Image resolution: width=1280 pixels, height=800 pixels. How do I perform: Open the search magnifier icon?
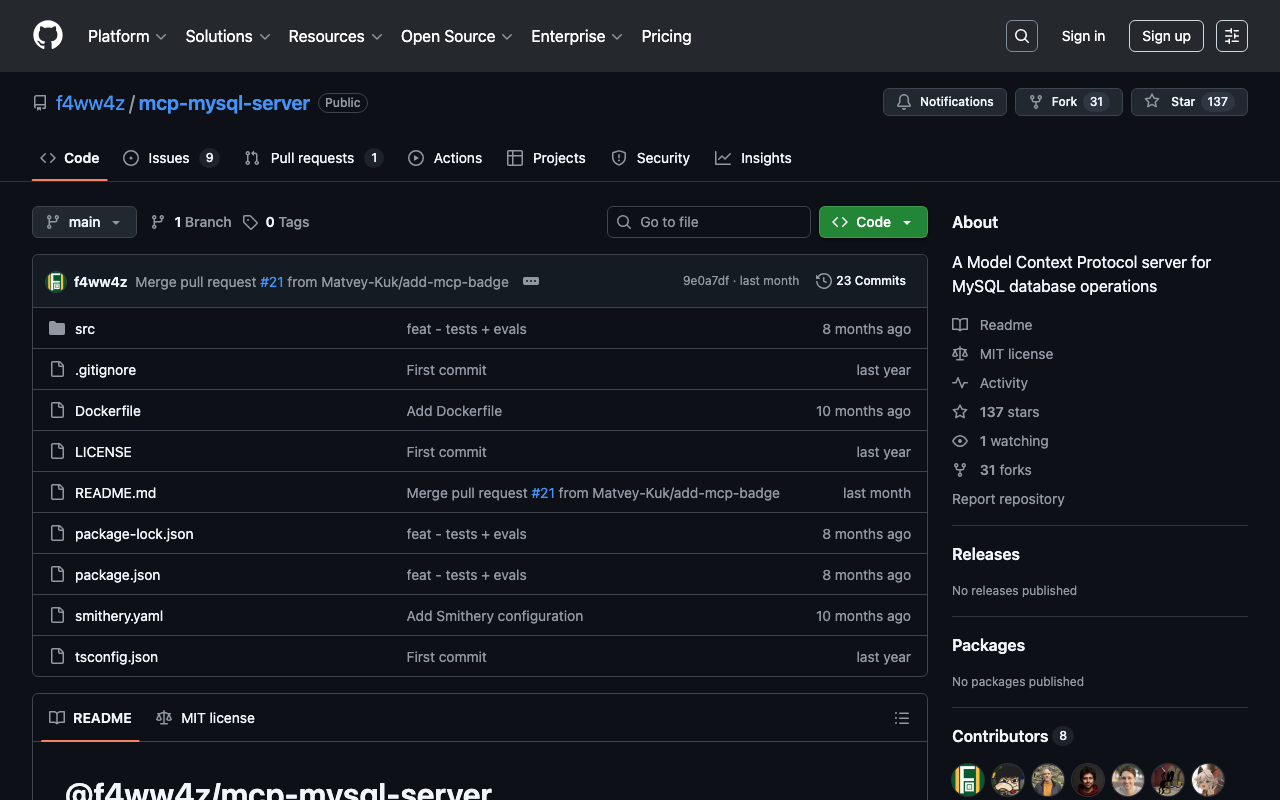coord(1021,36)
